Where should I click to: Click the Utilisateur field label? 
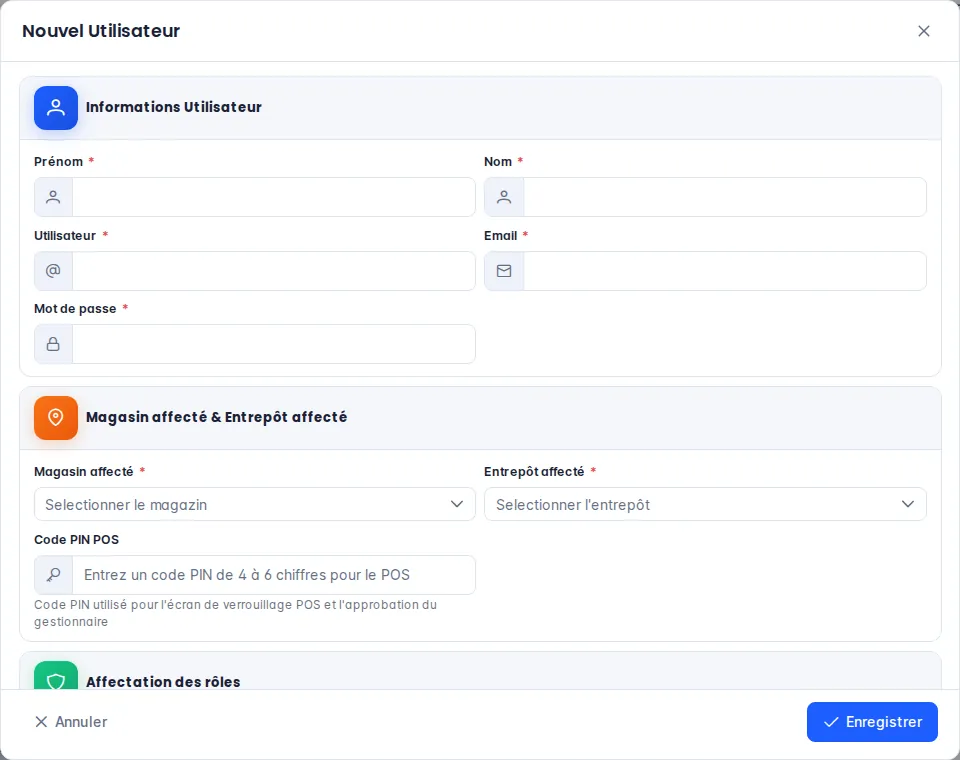tap(65, 236)
